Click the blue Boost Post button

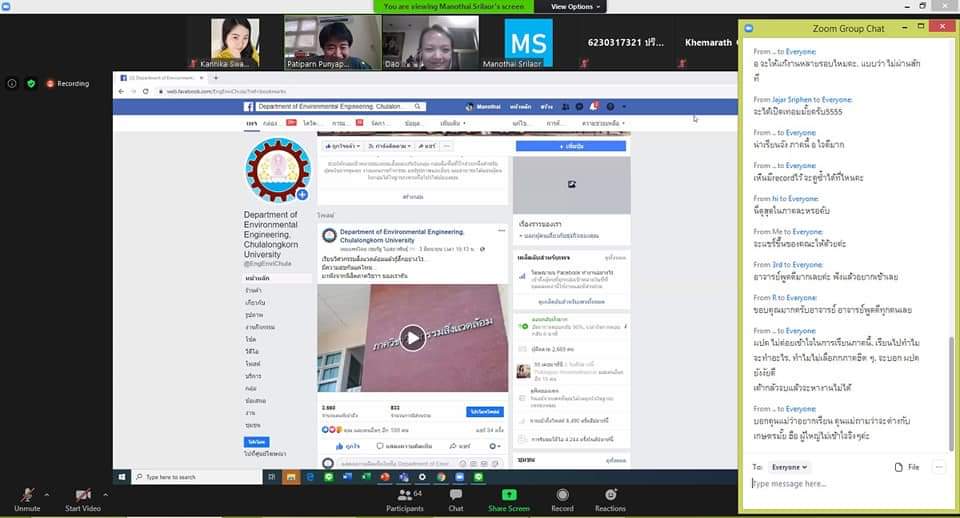pos(484,412)
